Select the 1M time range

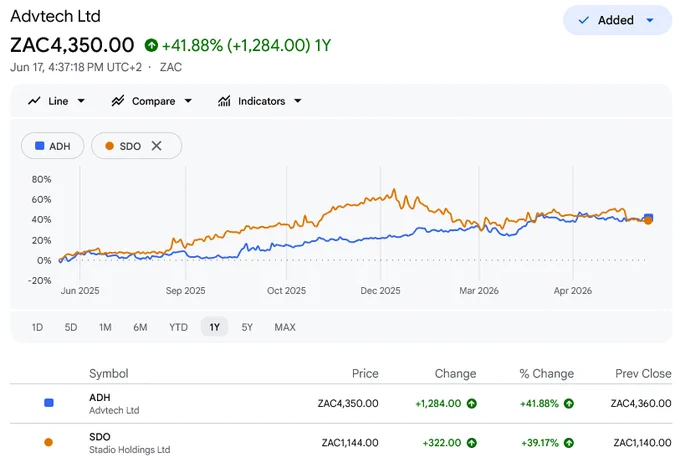tap(105, 327)
